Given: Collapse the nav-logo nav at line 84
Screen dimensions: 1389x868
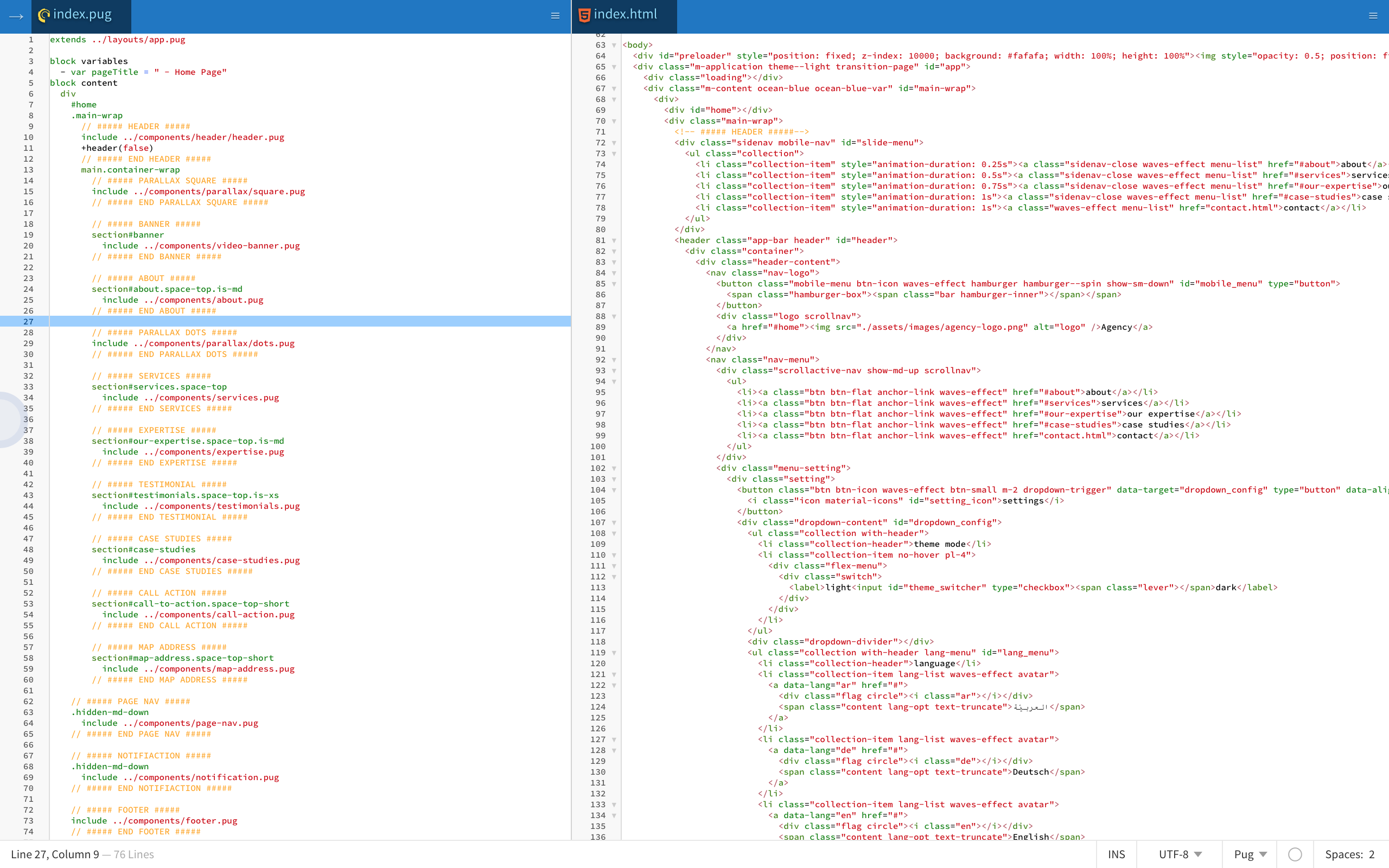Looking at the screenshot, I should coord(614,273).
